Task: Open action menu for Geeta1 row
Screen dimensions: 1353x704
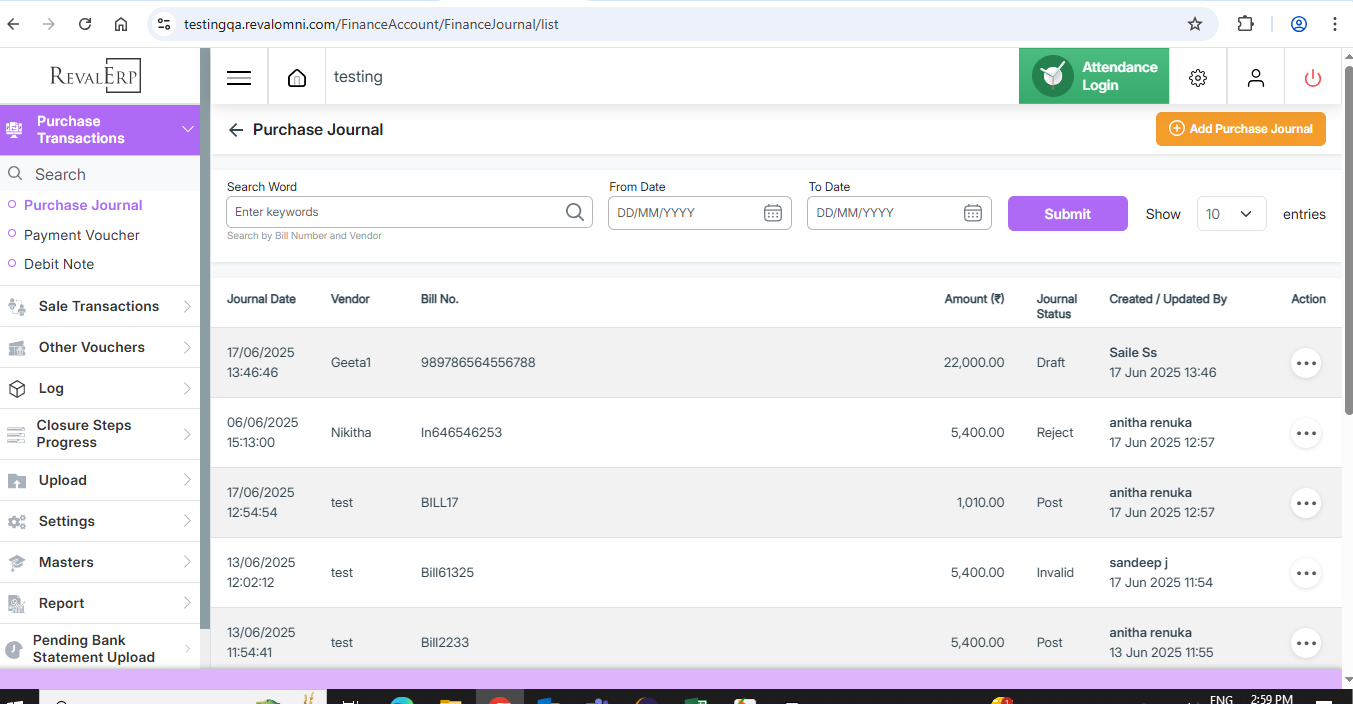Action: point(1306,363)
